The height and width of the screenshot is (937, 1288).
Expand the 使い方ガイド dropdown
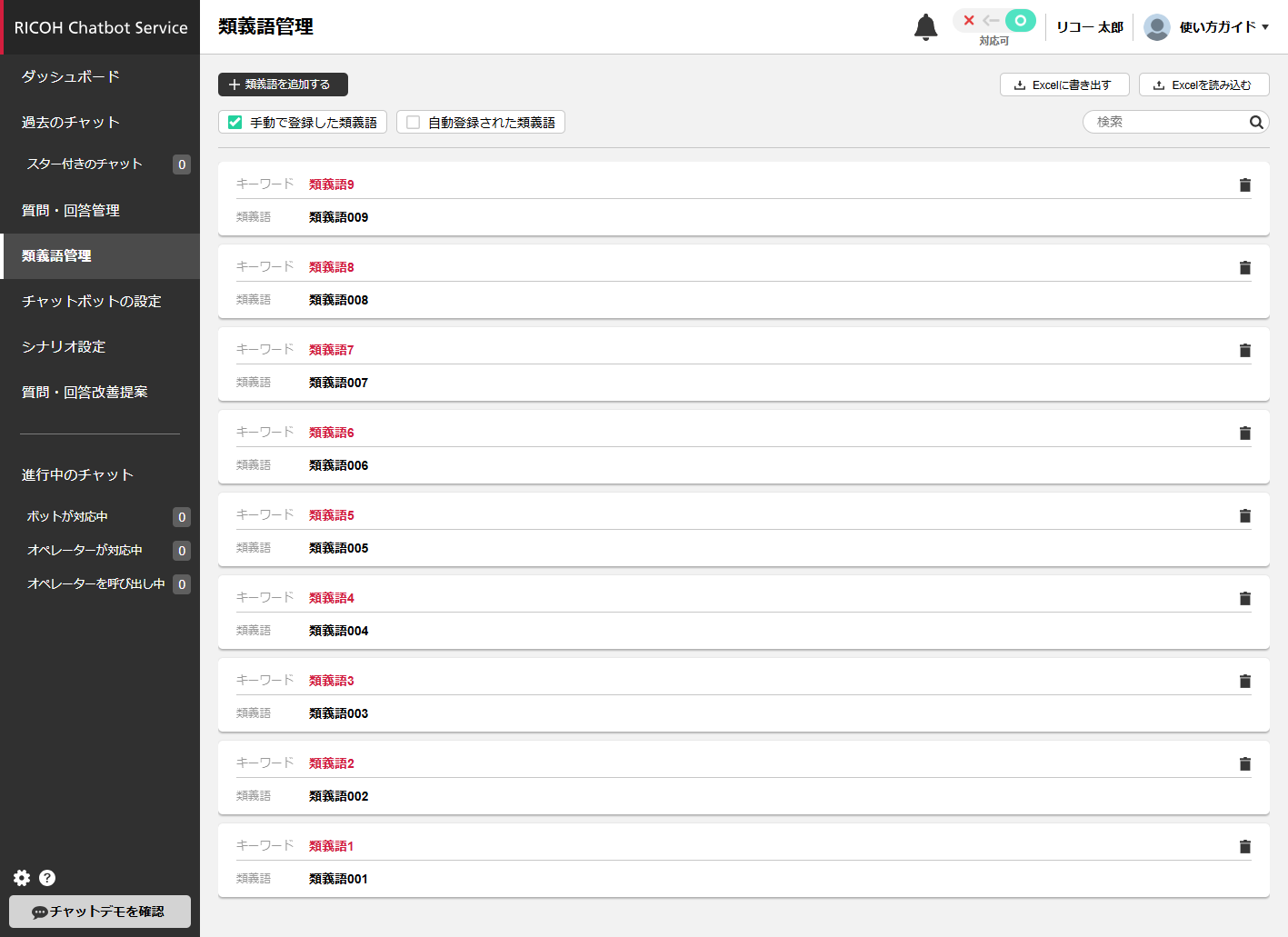click(1223, 27)
